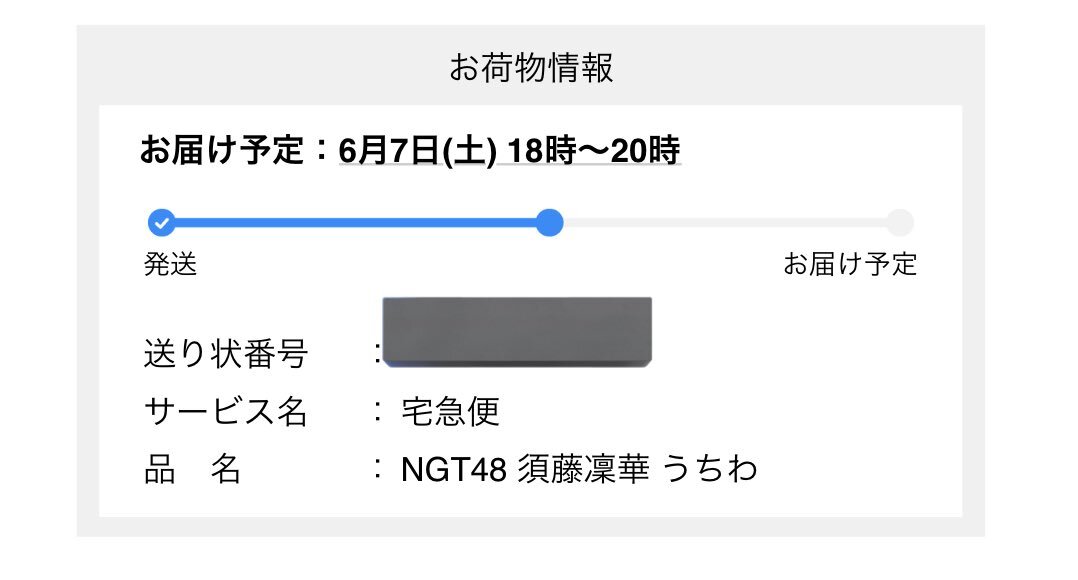Click the サービス名 label
The width and height of the screenshot is (1078, 580).
click(226, 412)
